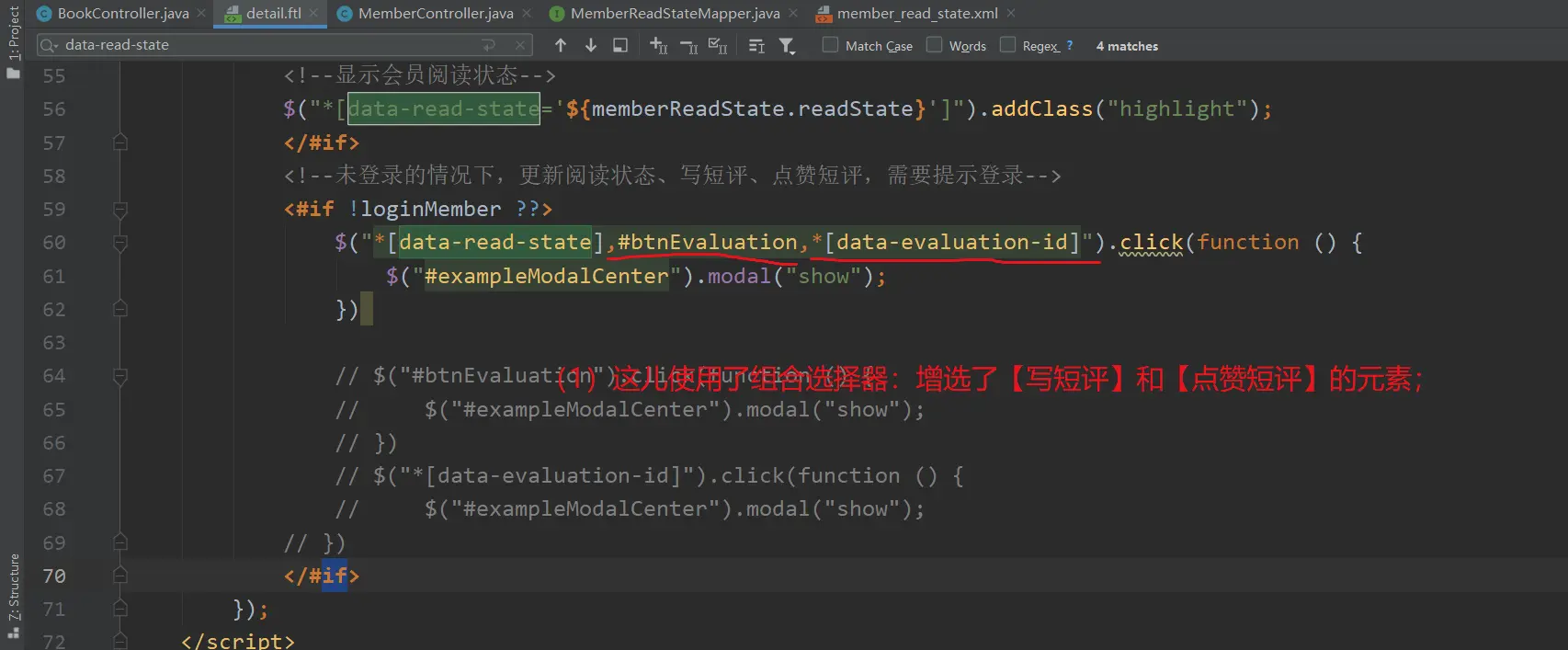1568x650 pixels.
Task: Add selection for next occurrence icon
Action: coord(658,45)
